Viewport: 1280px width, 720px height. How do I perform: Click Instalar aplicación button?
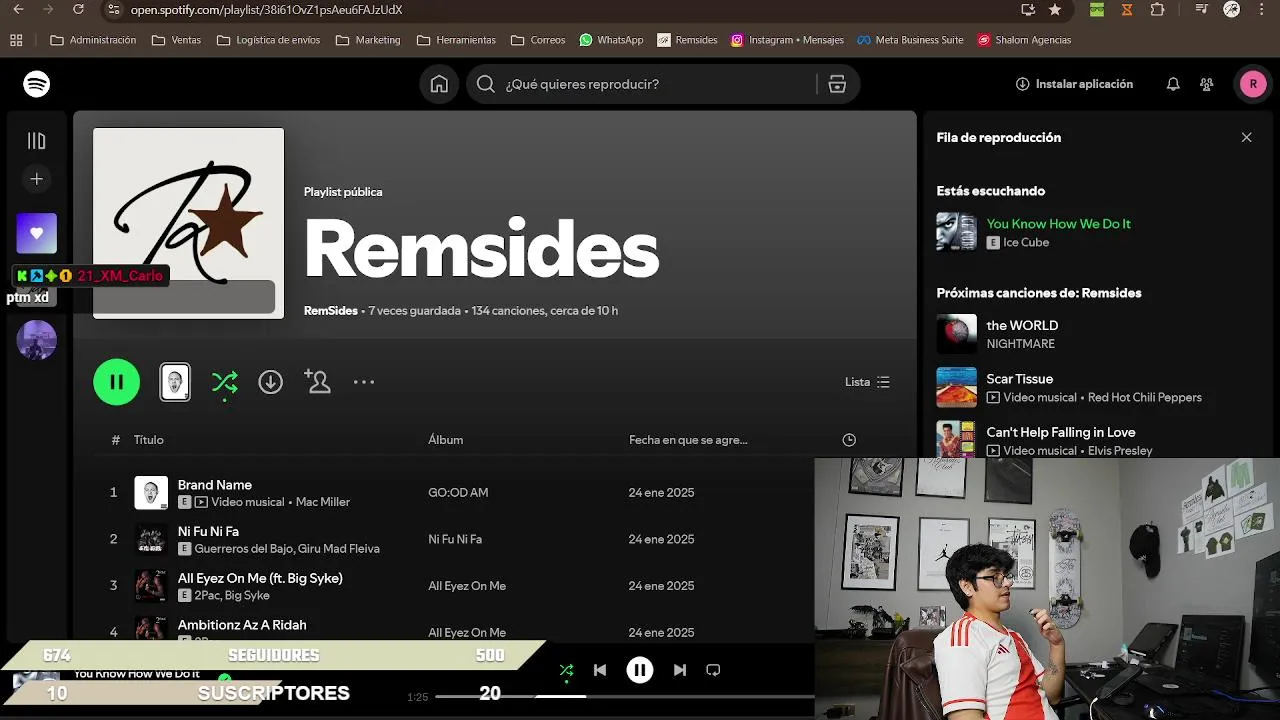click(x=1074, y=84)
